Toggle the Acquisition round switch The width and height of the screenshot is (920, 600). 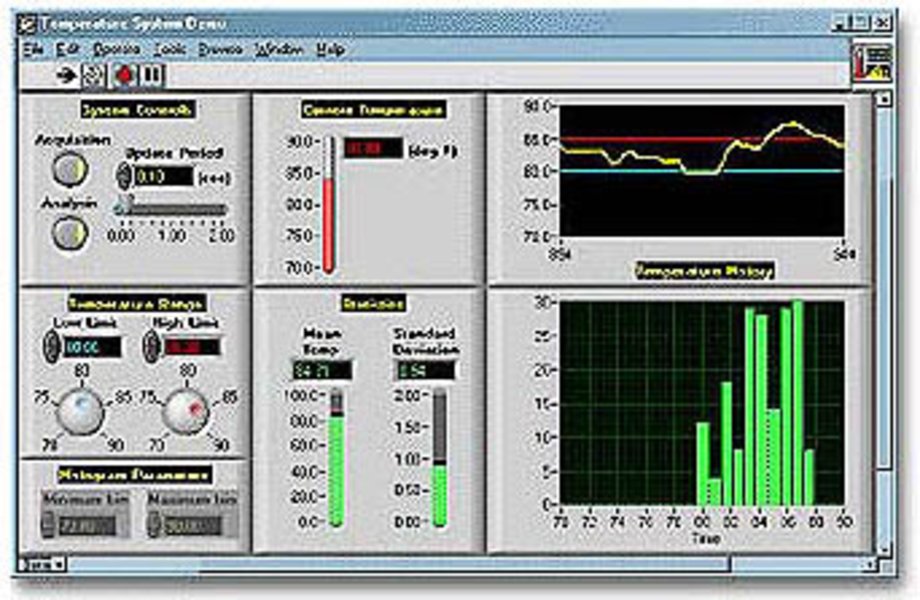tap(70, 170)
